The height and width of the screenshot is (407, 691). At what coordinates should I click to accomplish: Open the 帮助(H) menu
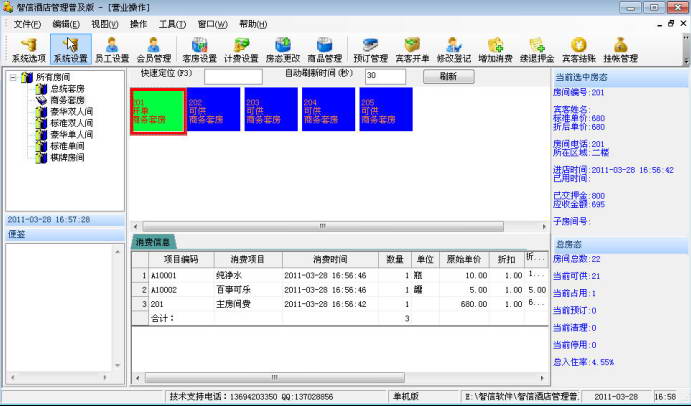coord(253,24)
